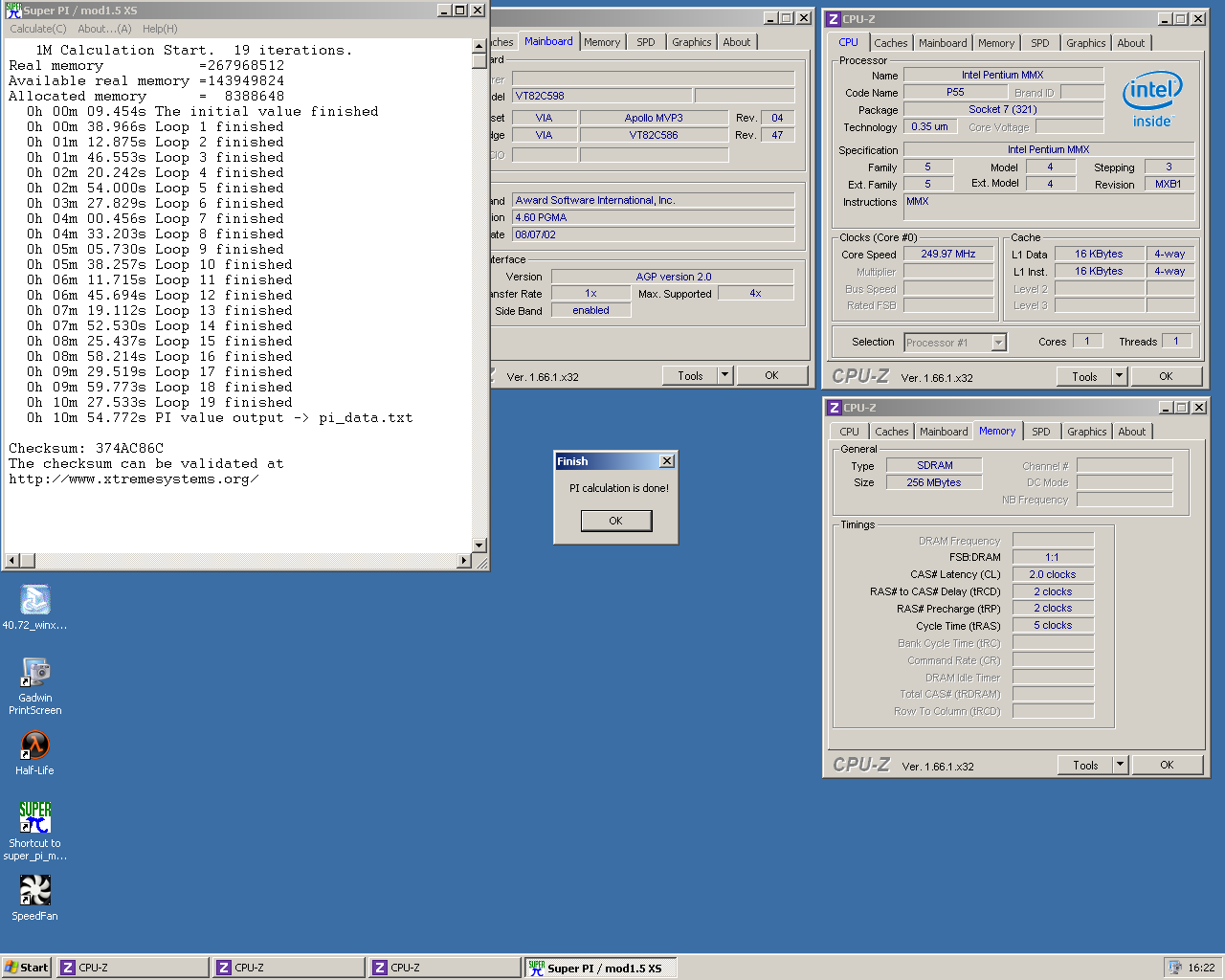Switch to third CPU-Z taskbar button

tap(445, 968)
